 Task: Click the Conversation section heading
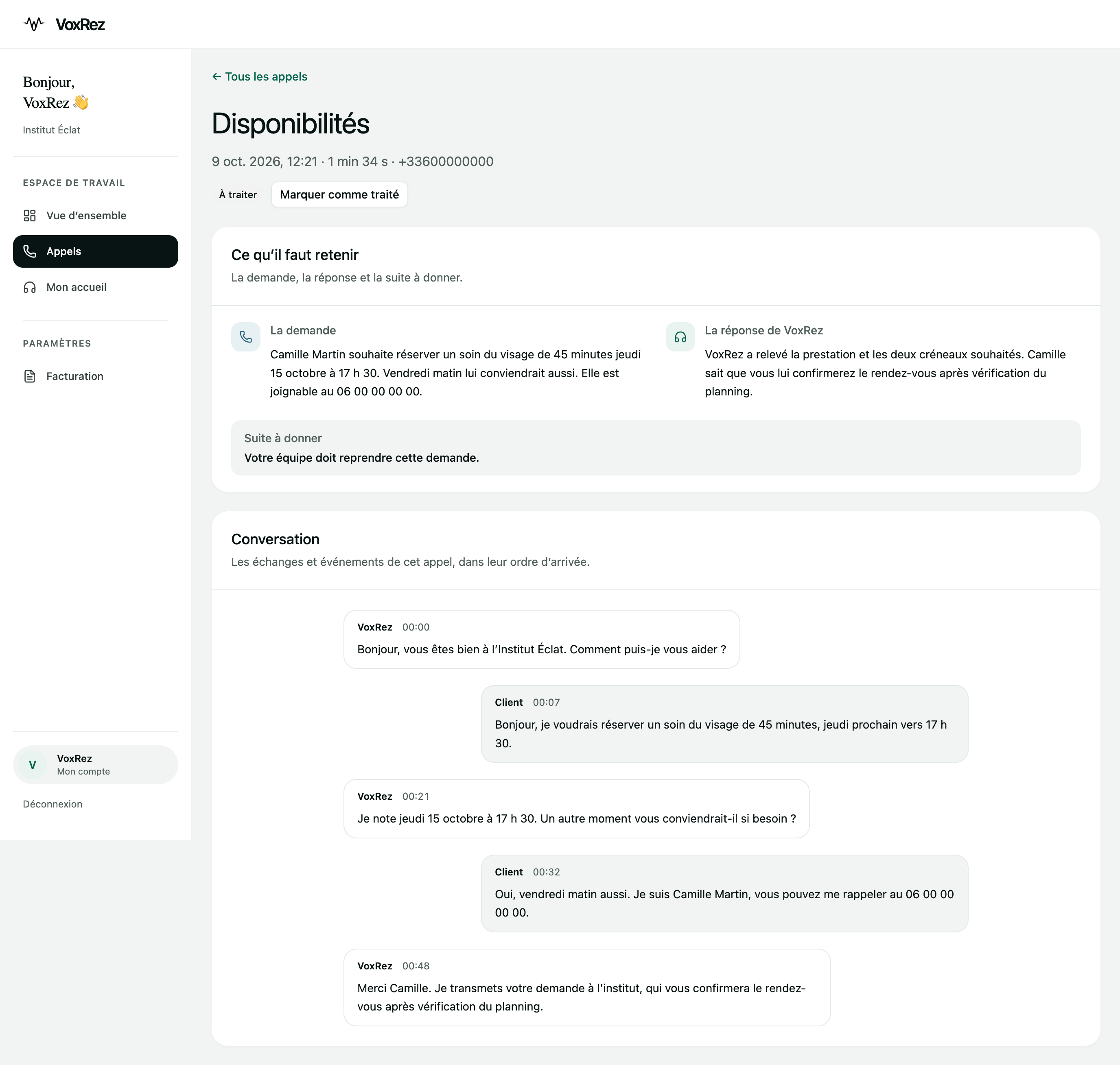tap(276, 539)
